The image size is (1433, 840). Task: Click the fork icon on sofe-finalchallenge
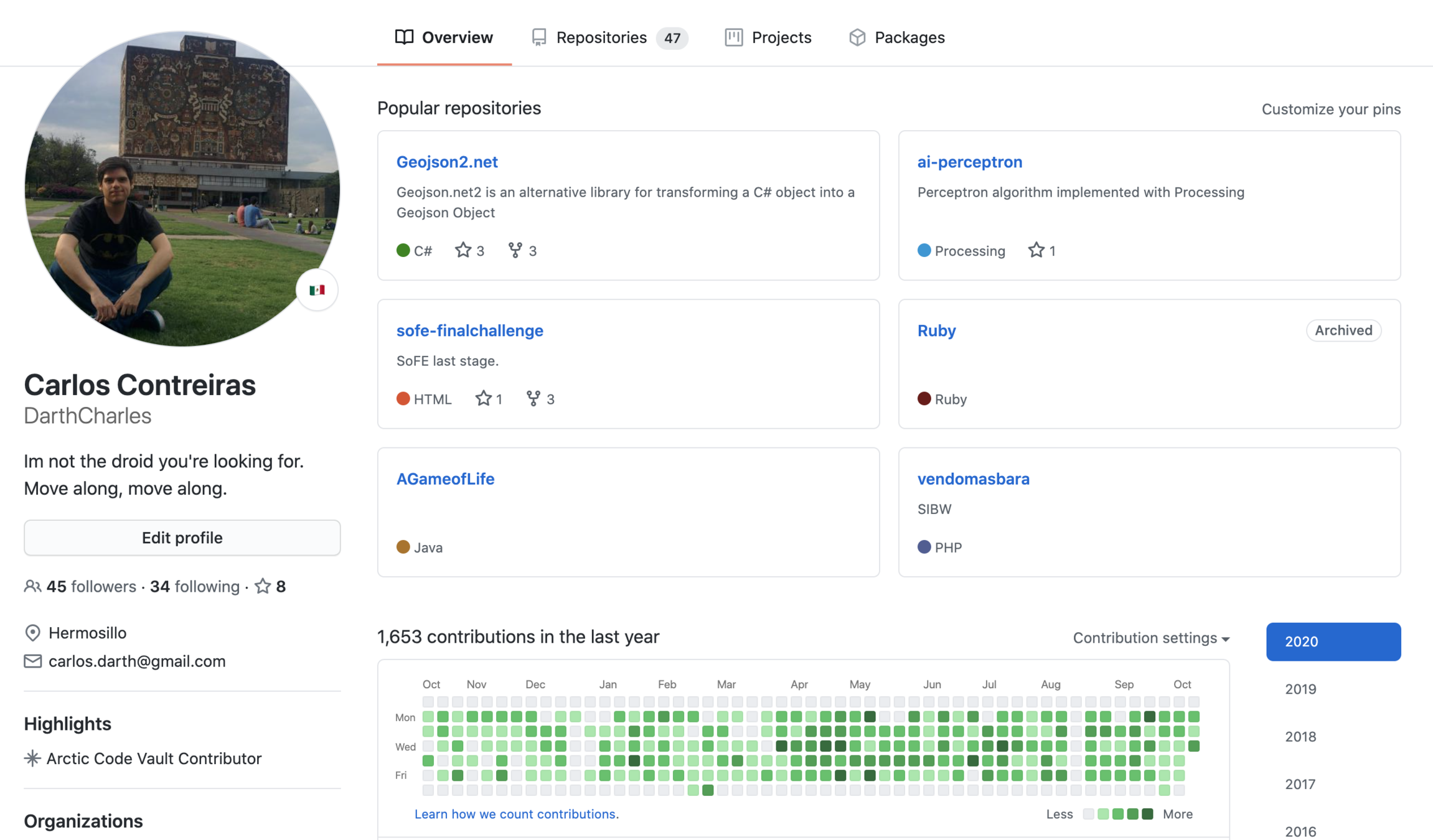pyautogui.click(x=533, y=398)
